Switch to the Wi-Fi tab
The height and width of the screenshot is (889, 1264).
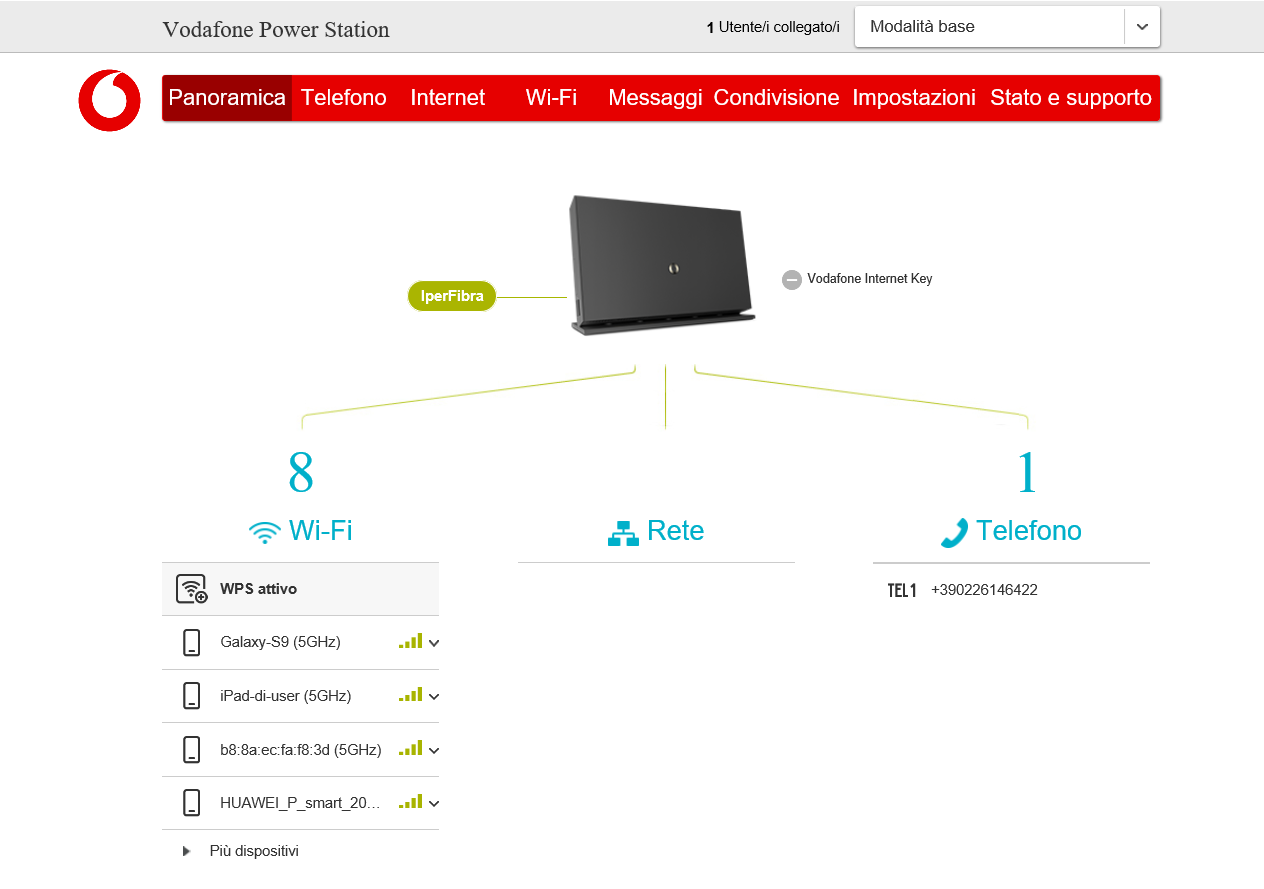551,98
